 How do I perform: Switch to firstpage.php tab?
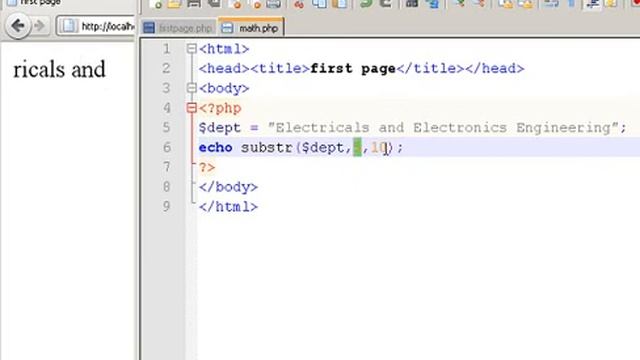click(x=178, y=28)
